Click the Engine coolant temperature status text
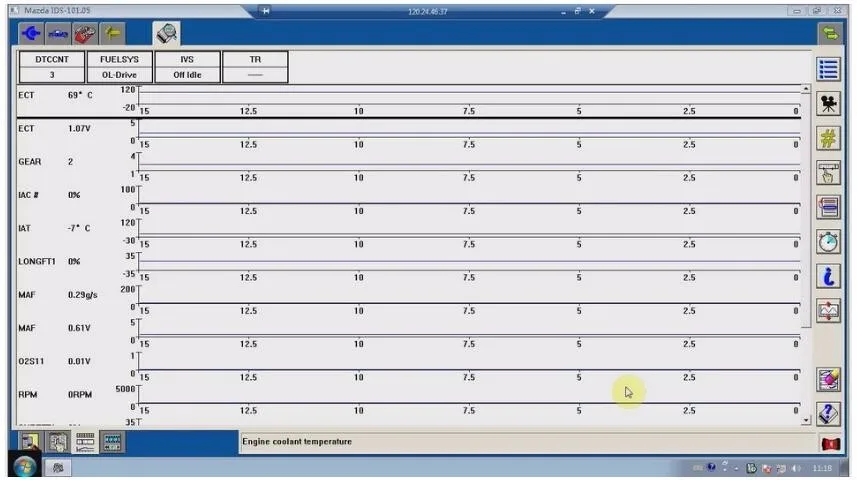The height and width of the screenshot is (480, 857). click(297, 441)
